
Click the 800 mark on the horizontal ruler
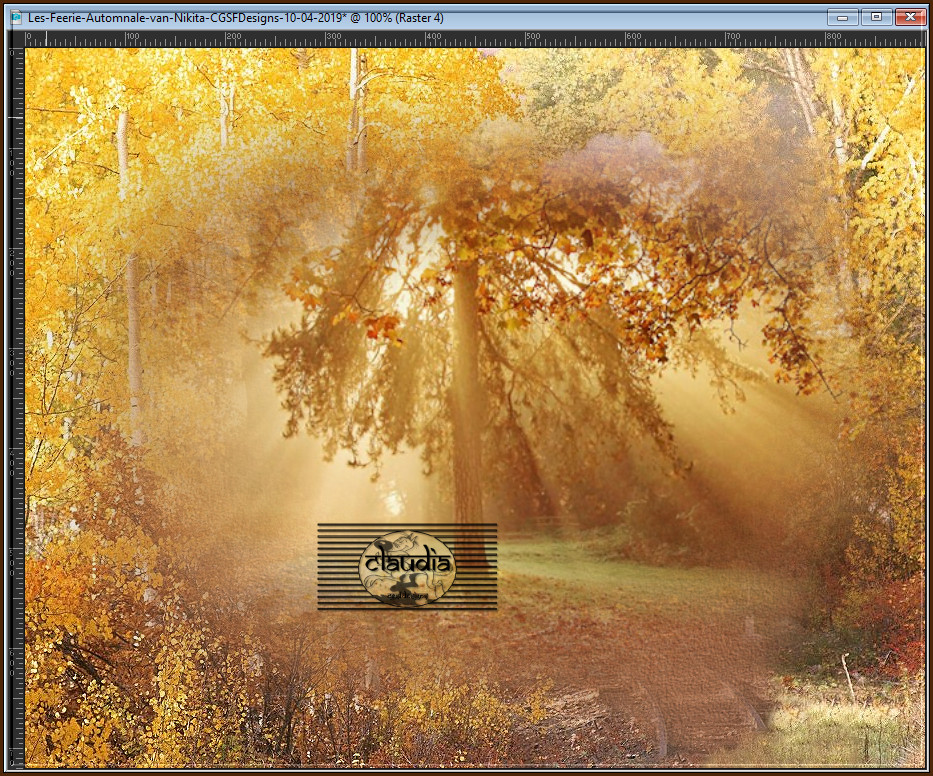834,36
